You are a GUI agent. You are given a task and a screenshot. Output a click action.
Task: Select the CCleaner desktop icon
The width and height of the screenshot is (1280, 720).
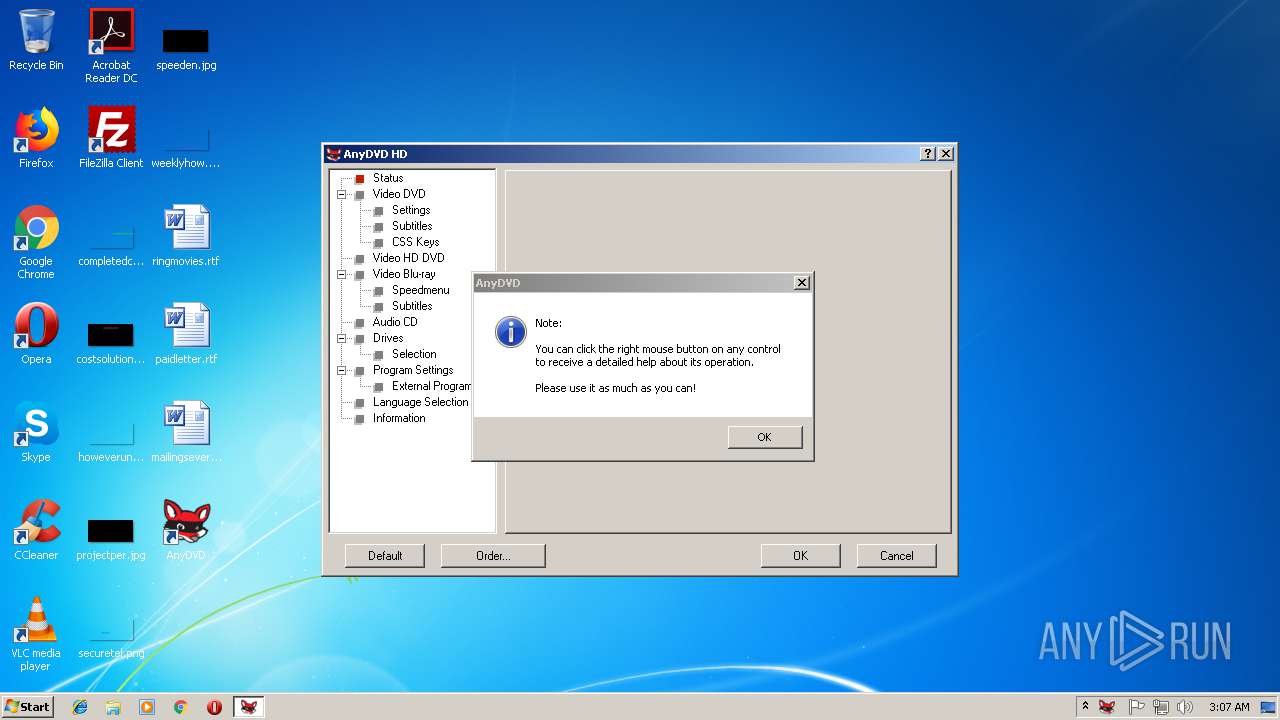pos(36,530)
